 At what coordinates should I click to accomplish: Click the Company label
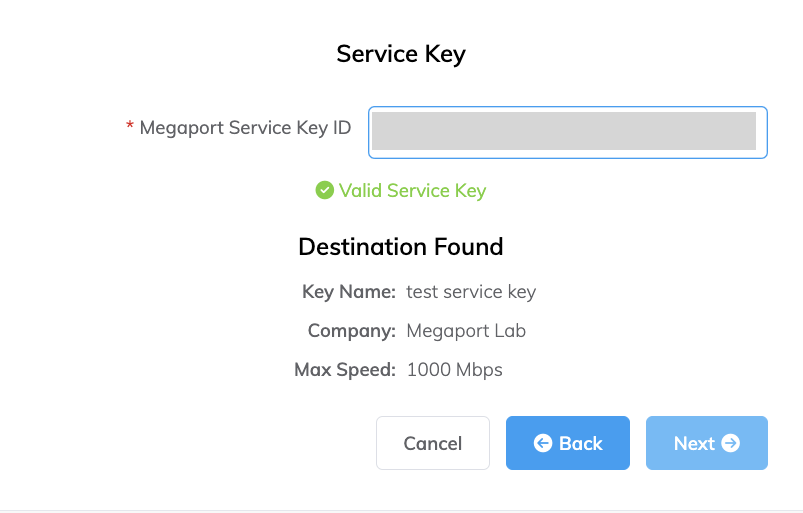tap(352, 331)
